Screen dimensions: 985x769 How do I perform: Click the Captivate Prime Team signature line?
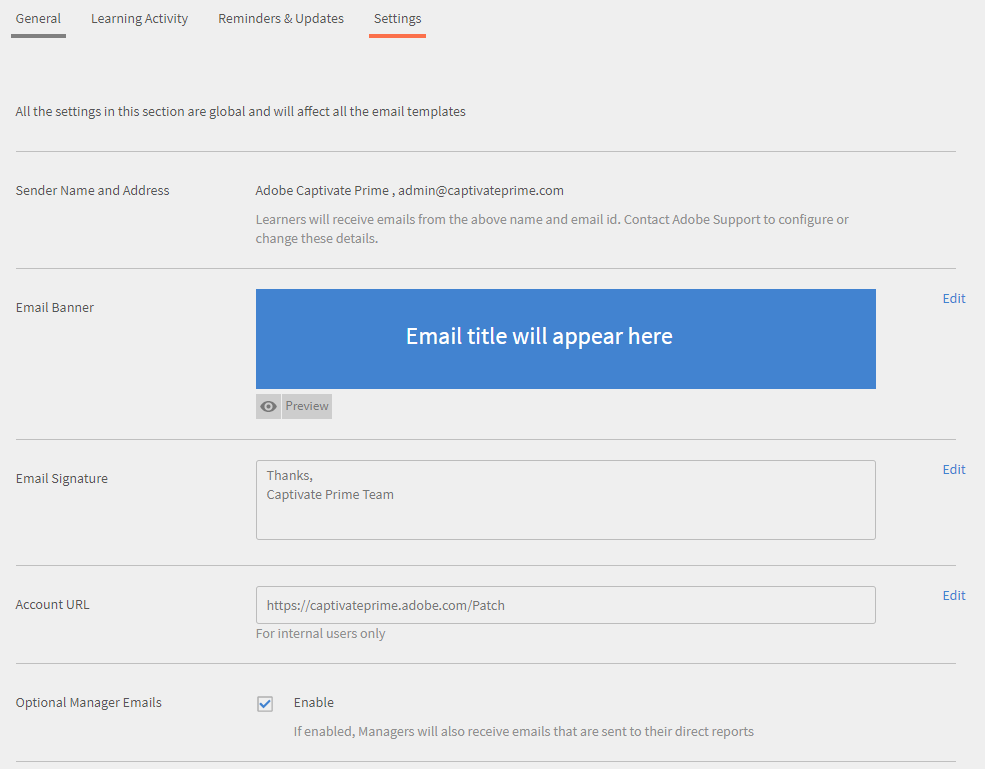coord(329,494)
